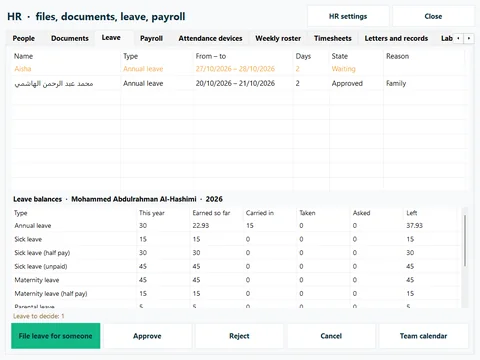
Task: Switch to the People tab
Action: [24, 38]
